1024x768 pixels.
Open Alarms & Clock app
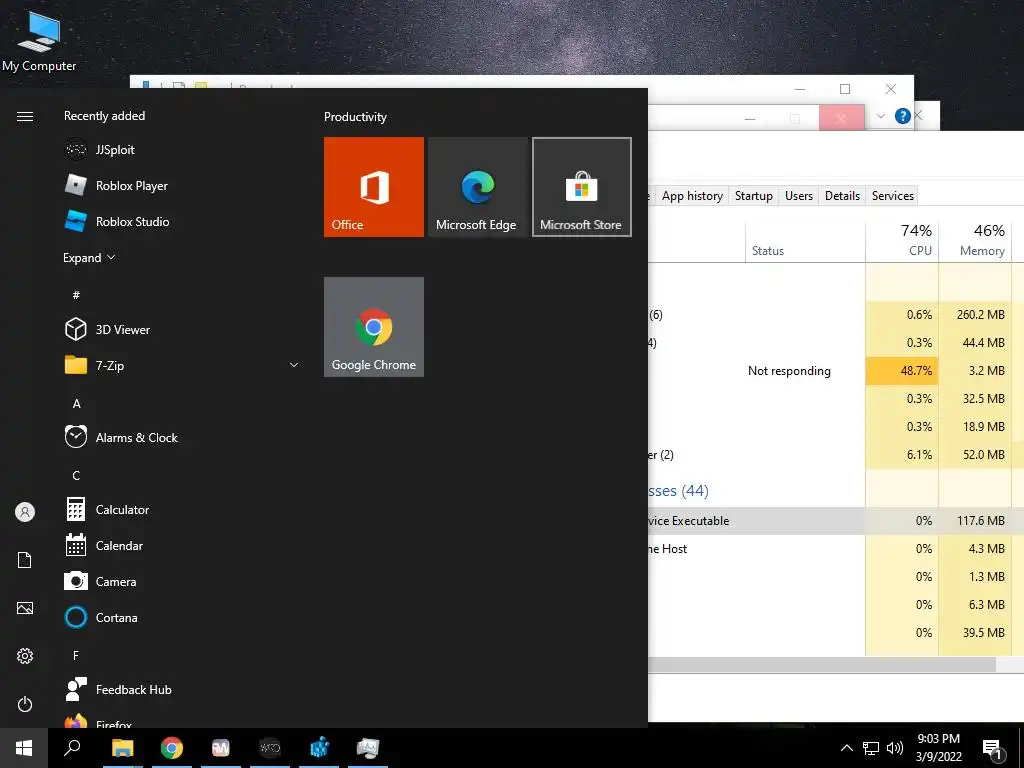pyautogui.click(x=183, y=437)
